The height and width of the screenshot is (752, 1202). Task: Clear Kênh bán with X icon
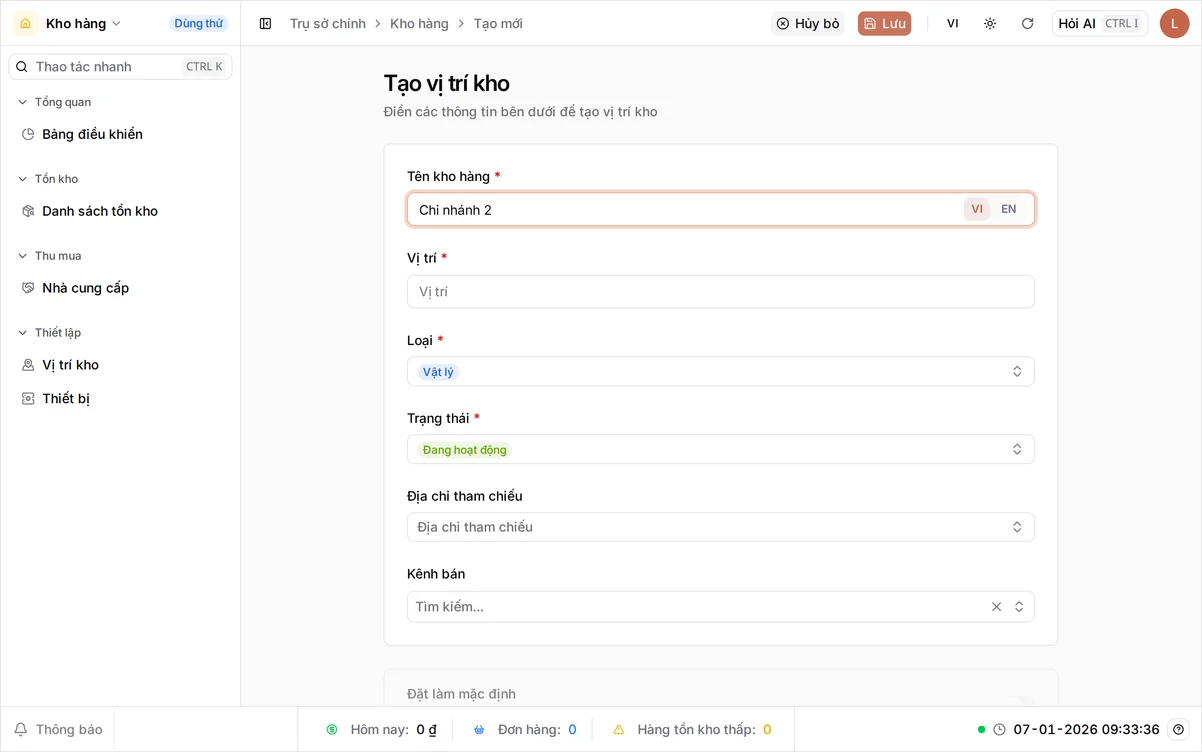coord(996,607)
